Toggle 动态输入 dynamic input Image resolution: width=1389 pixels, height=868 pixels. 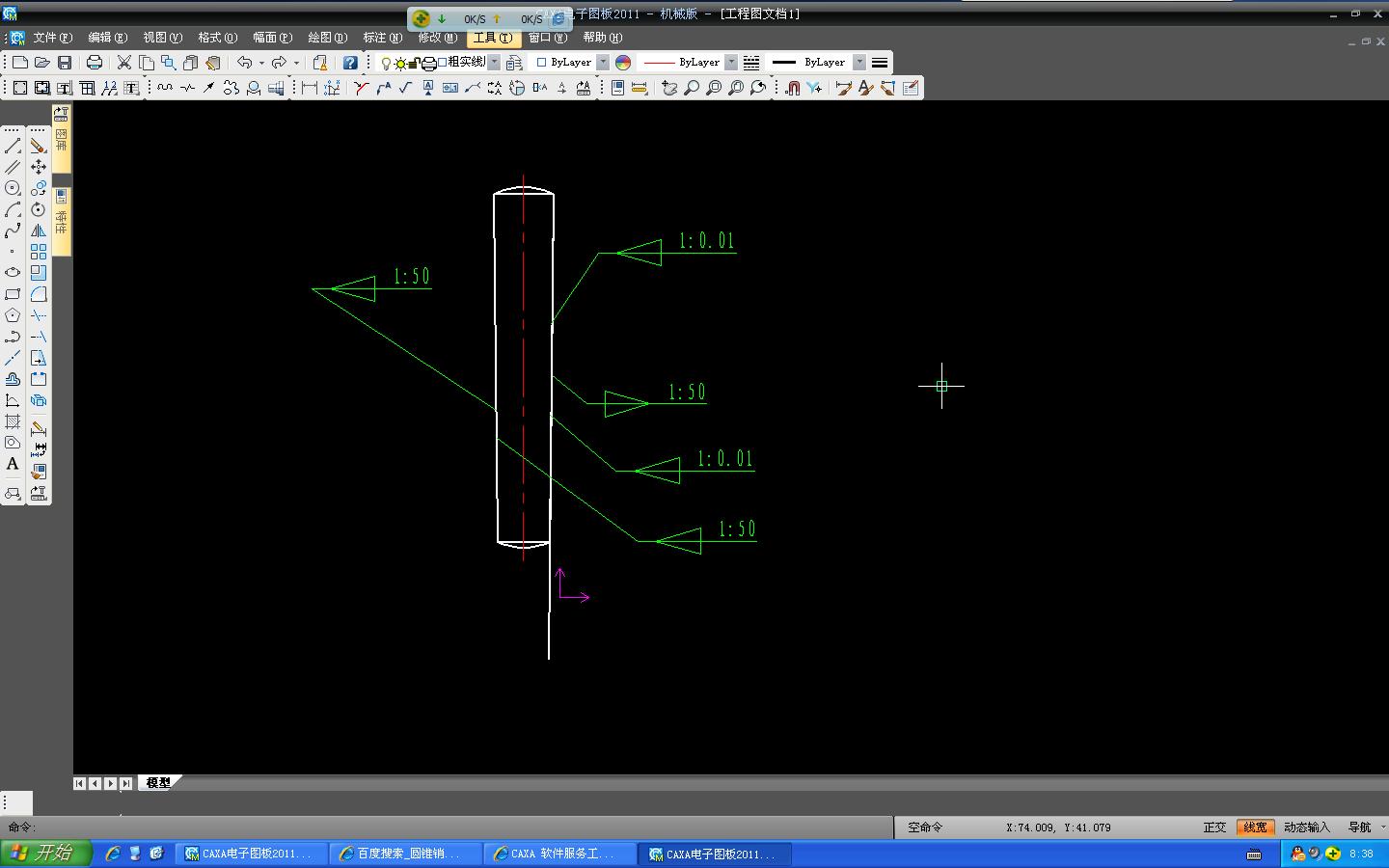pos(1306,827)
